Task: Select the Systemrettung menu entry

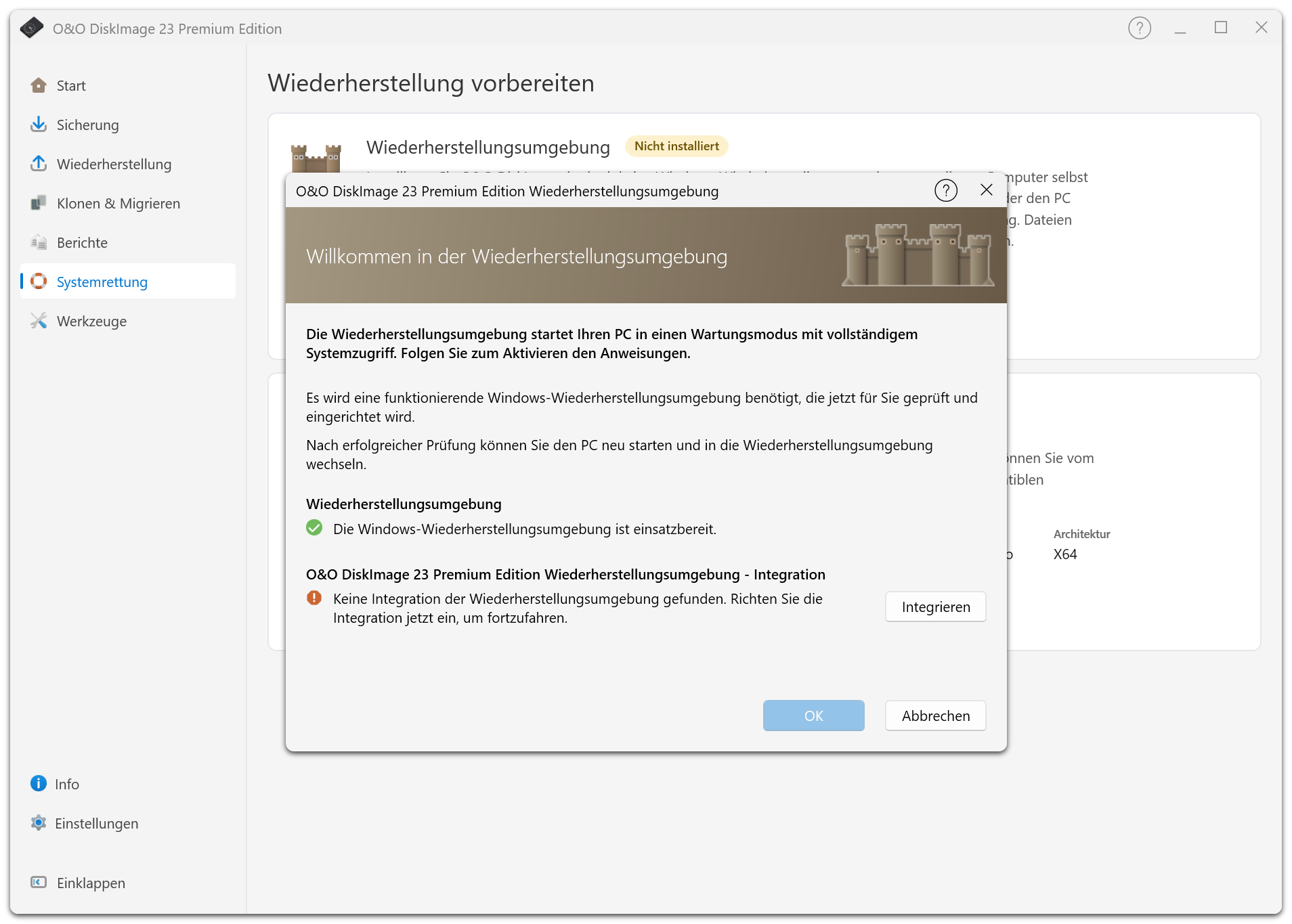Action: click(128, 281)
